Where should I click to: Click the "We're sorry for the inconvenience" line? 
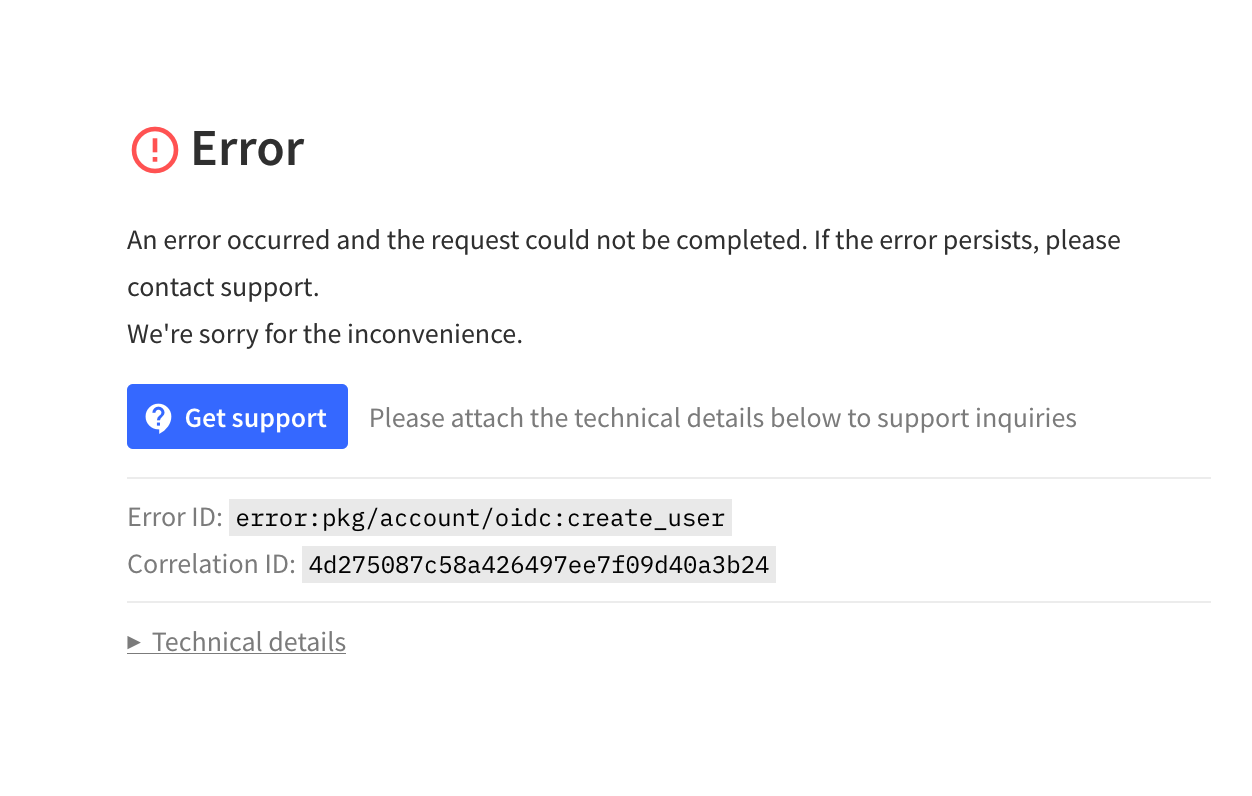click(x=325, y=334)
